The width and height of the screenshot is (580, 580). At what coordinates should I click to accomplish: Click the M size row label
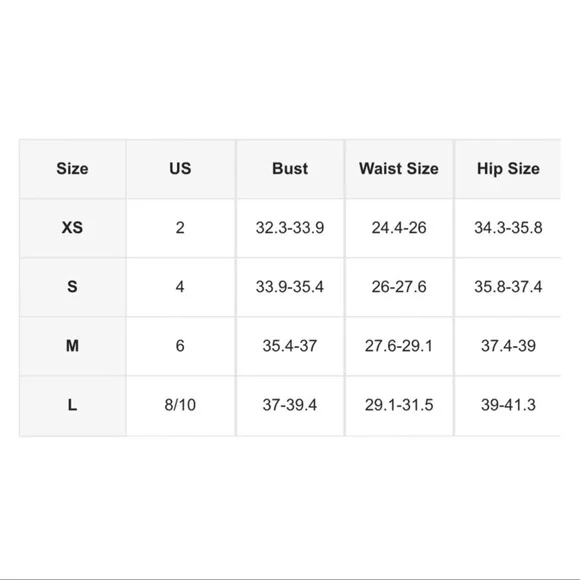coord(72,346)
